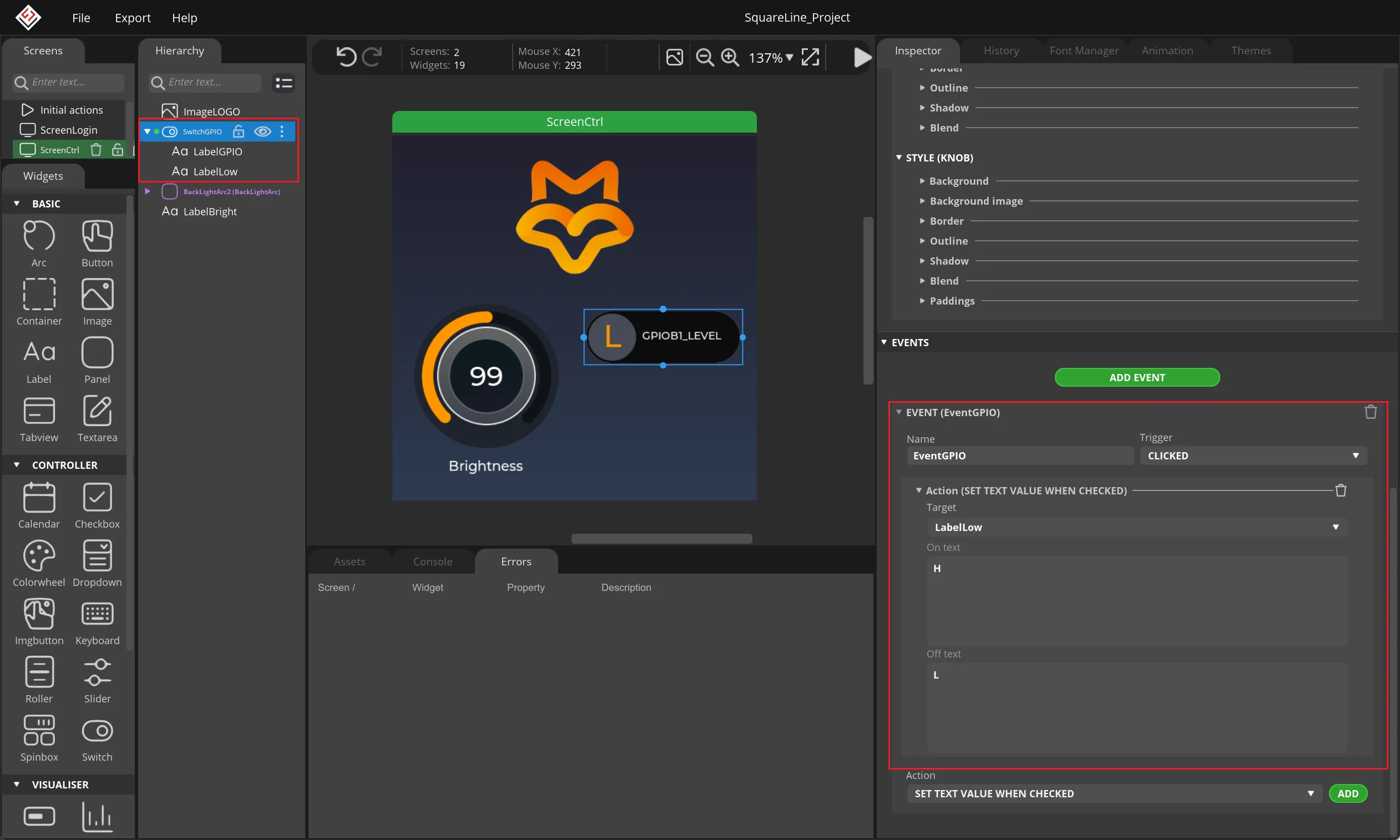Image resolution: width=1400 pixels, height=840 pixels.
Task: Switch to the Themes tab
Action: pos(1251,50)
